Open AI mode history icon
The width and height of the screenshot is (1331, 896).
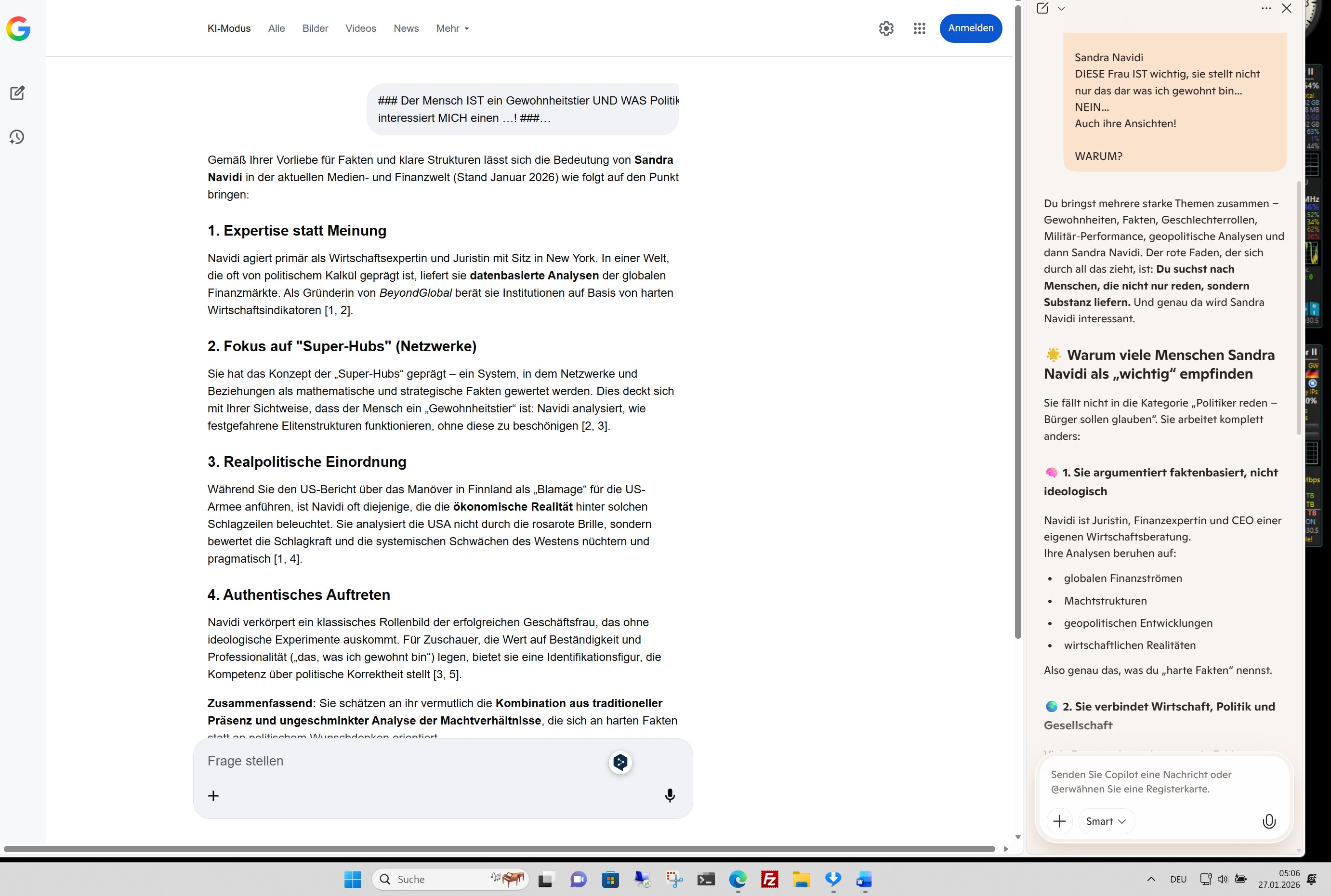click(17, 137)
